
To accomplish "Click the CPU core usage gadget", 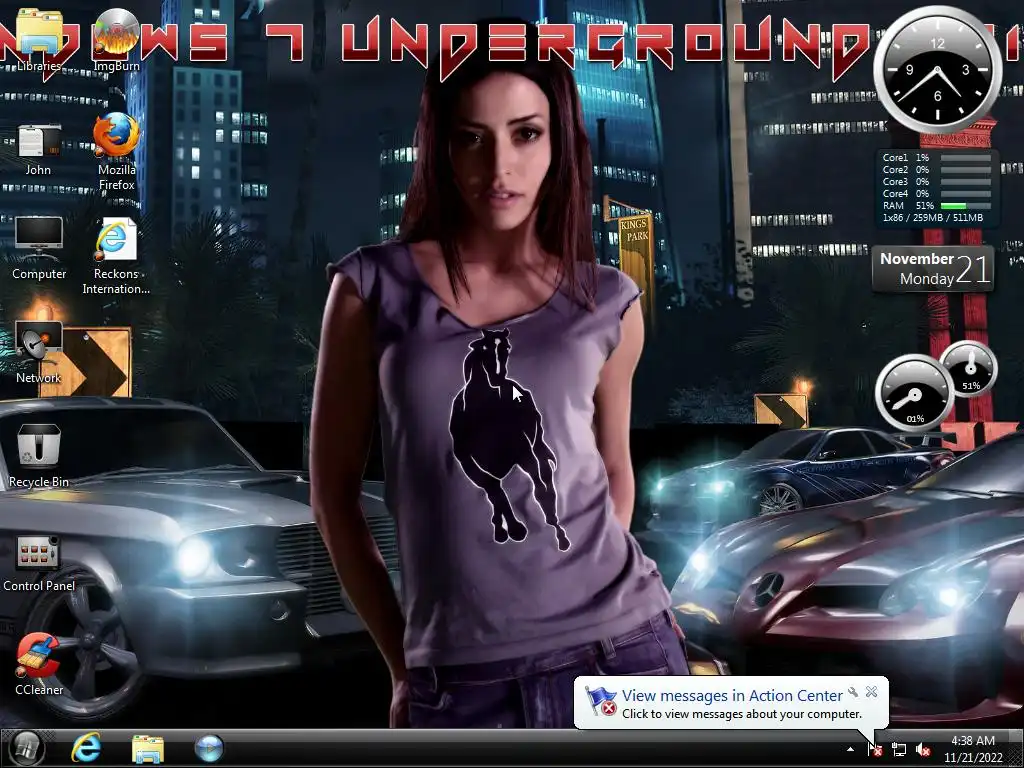I will click(937, 187).
